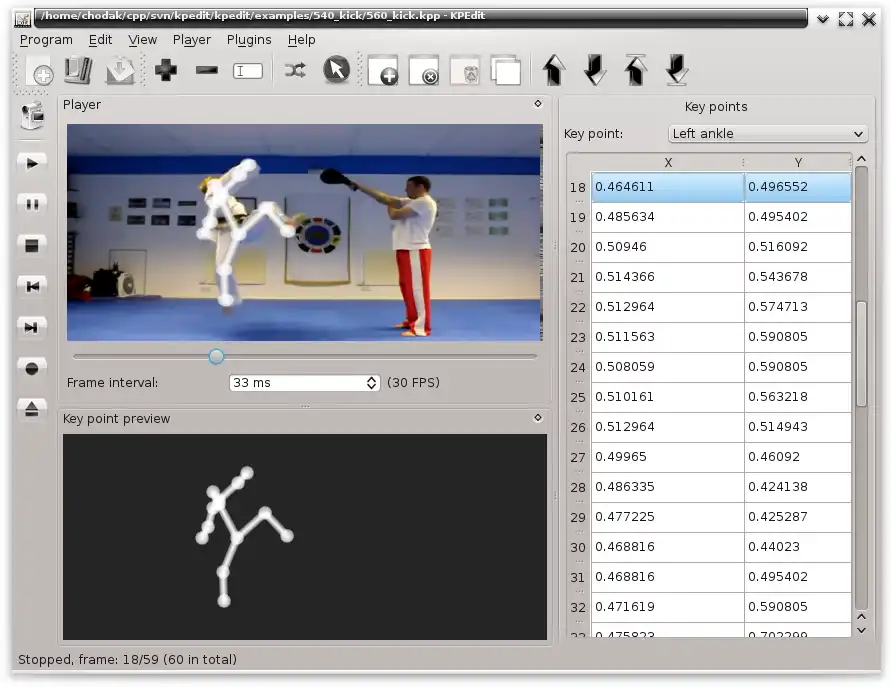Screen dimensions: 891x687
Task: Click the round Record button
Action: tap(32, 368)
